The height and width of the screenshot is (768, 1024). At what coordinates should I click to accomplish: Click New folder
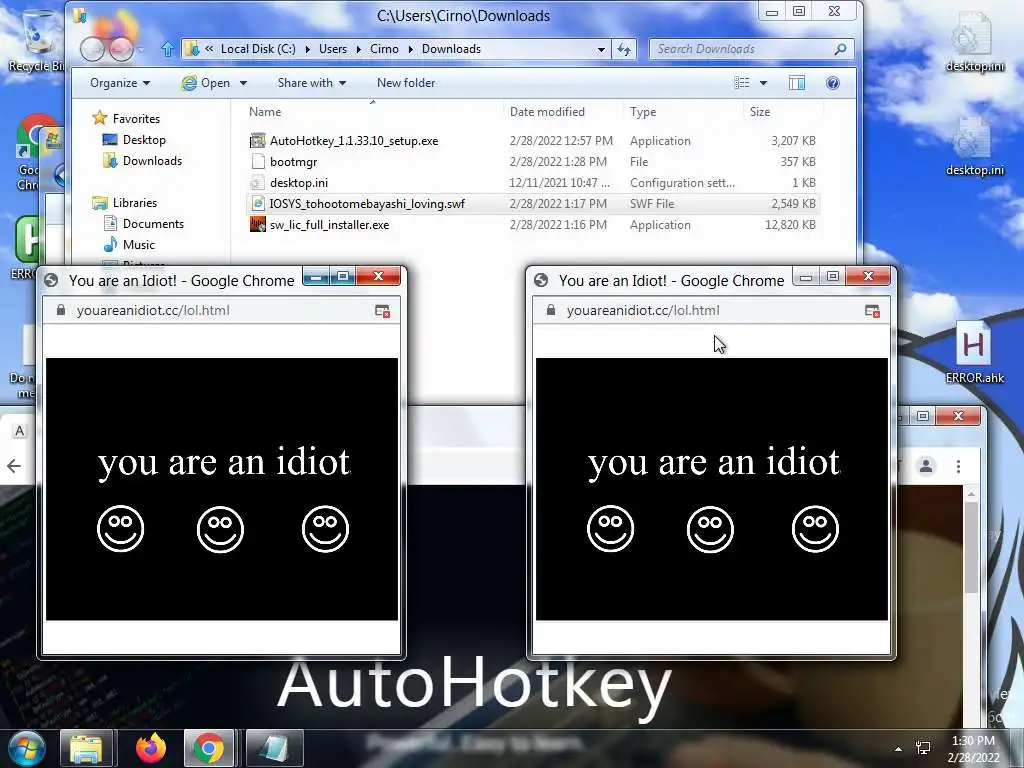406,83
